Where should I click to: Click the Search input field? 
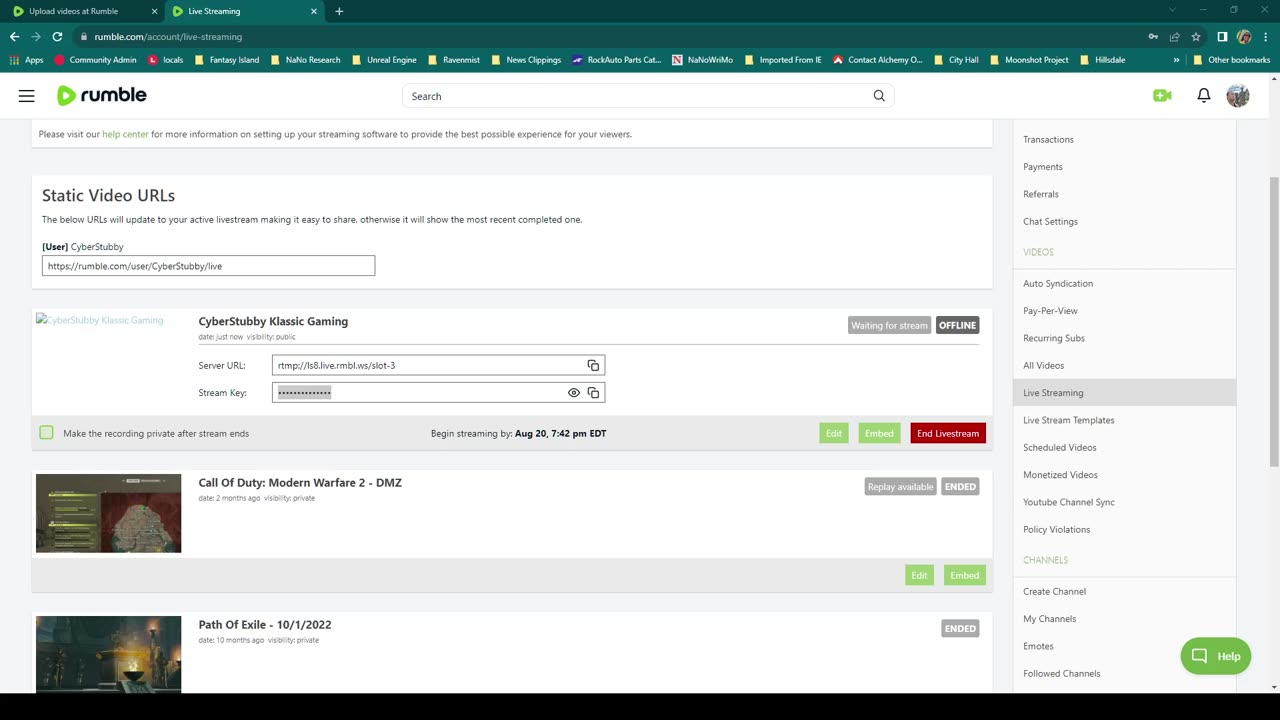tap(648, 96)
